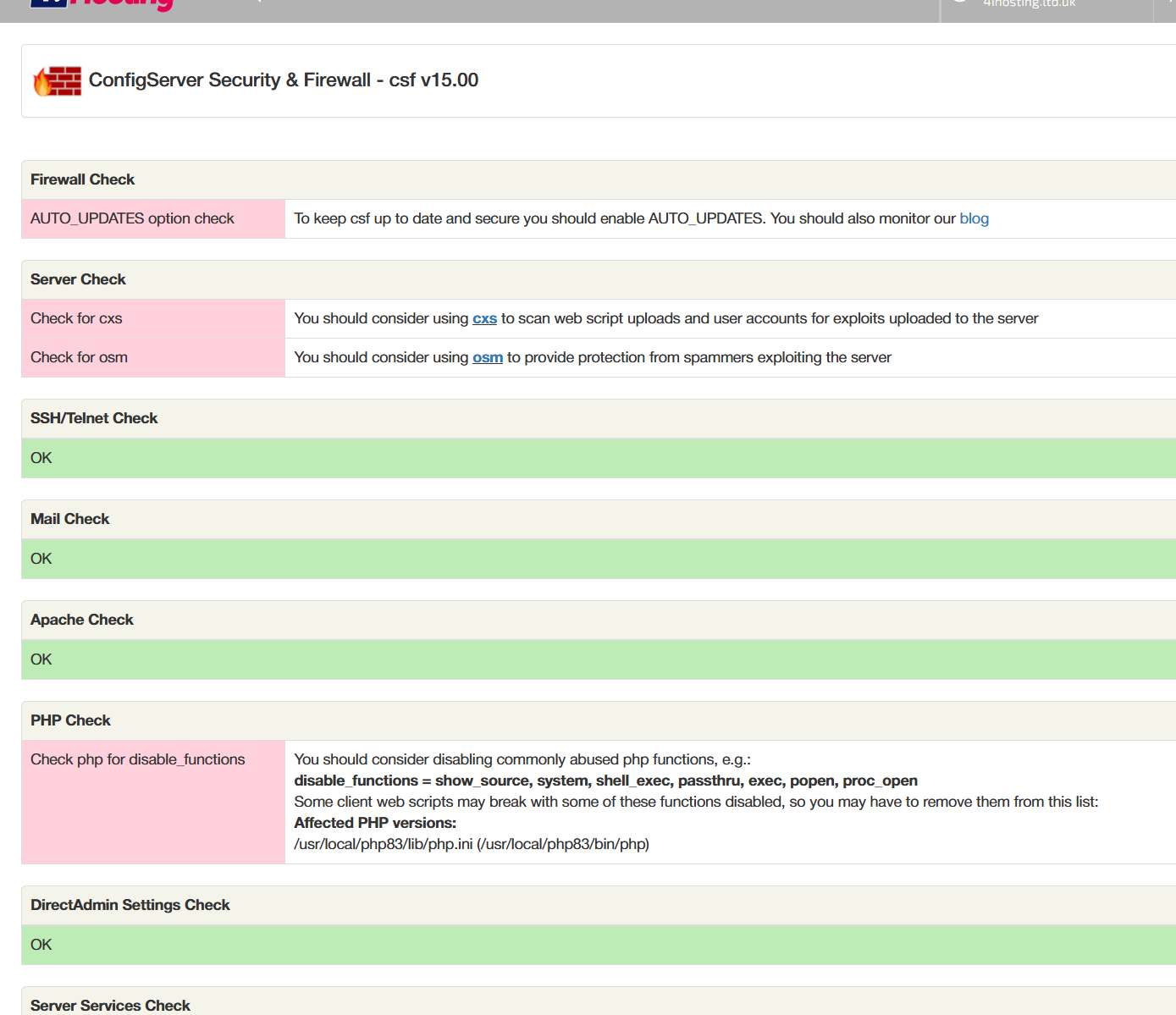Screen dimensions: 1176x1015
Task: Select the Firewall Check section header
Action: [x=598, y=179]
